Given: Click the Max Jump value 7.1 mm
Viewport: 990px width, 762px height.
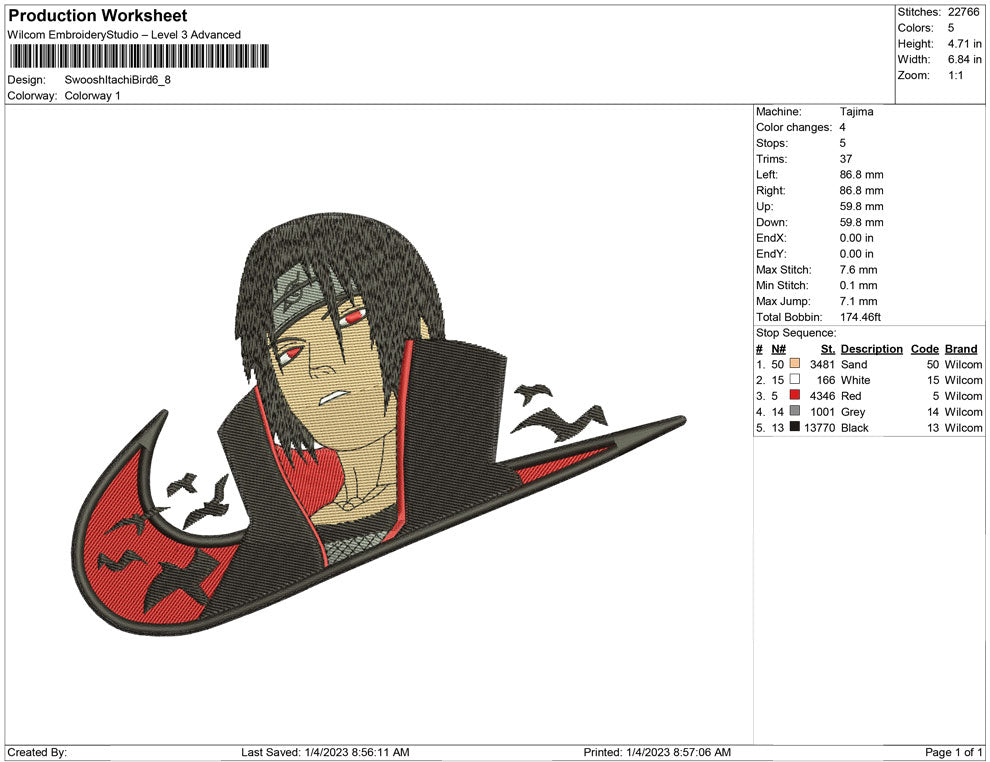Looking at the screenshot, I should coord(858,301).
